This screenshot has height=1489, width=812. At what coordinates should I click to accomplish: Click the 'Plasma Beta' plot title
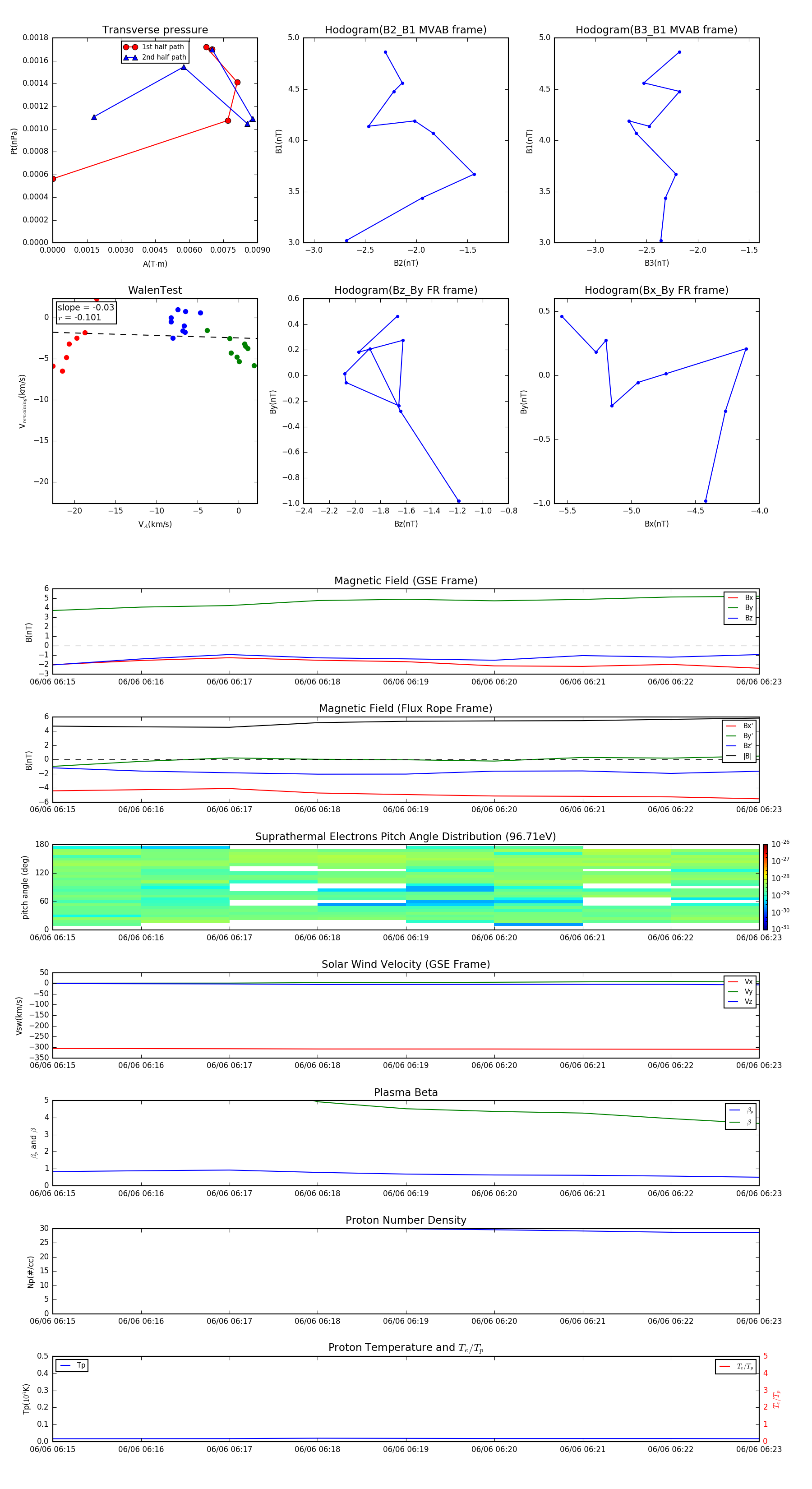tap(406, 1092)
